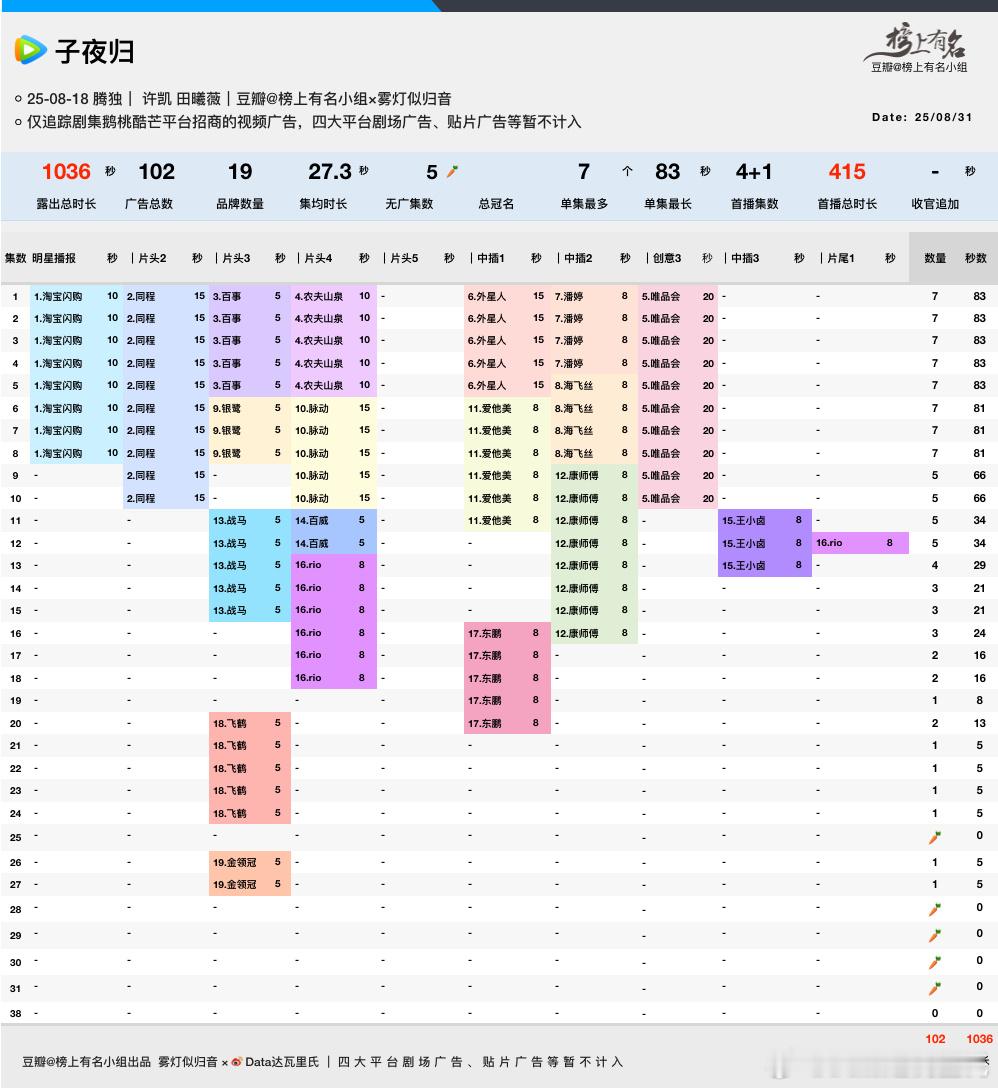Click the 片头2 column header
Image resolution: width=998 pixels, height=1088 pixels.
[x=152, y=258]
